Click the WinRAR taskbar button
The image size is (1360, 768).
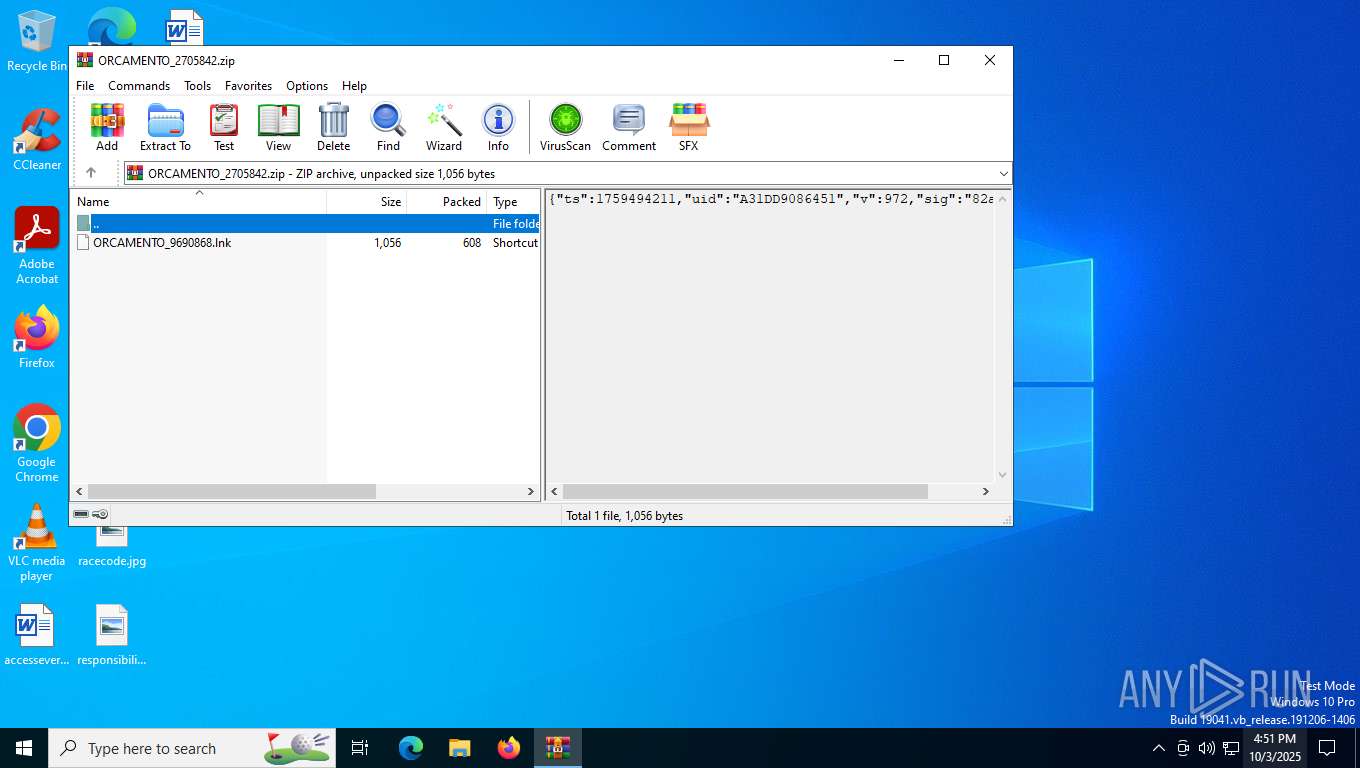[x=558, y=748]
